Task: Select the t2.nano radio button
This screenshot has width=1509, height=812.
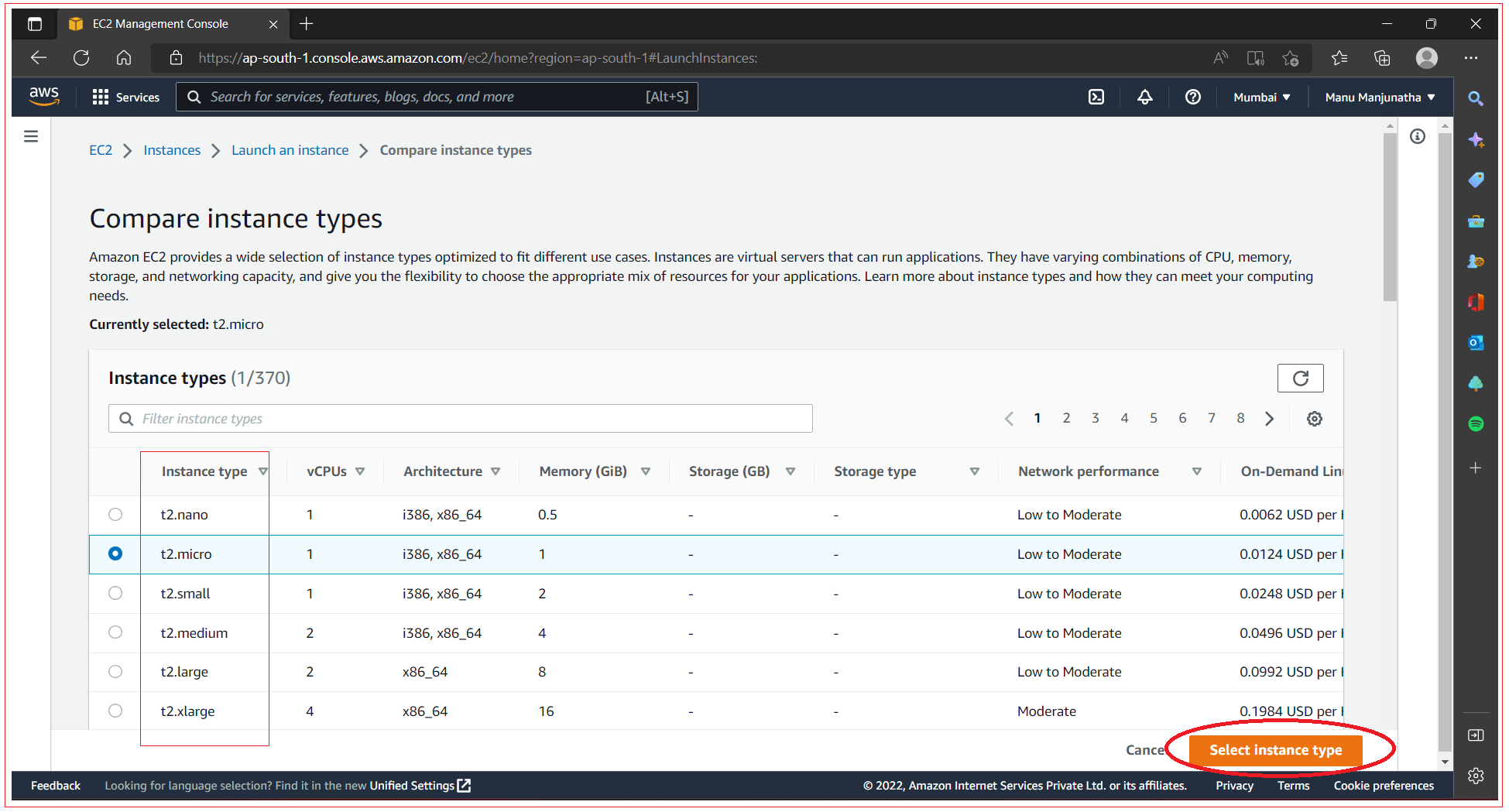Action: 115,514
